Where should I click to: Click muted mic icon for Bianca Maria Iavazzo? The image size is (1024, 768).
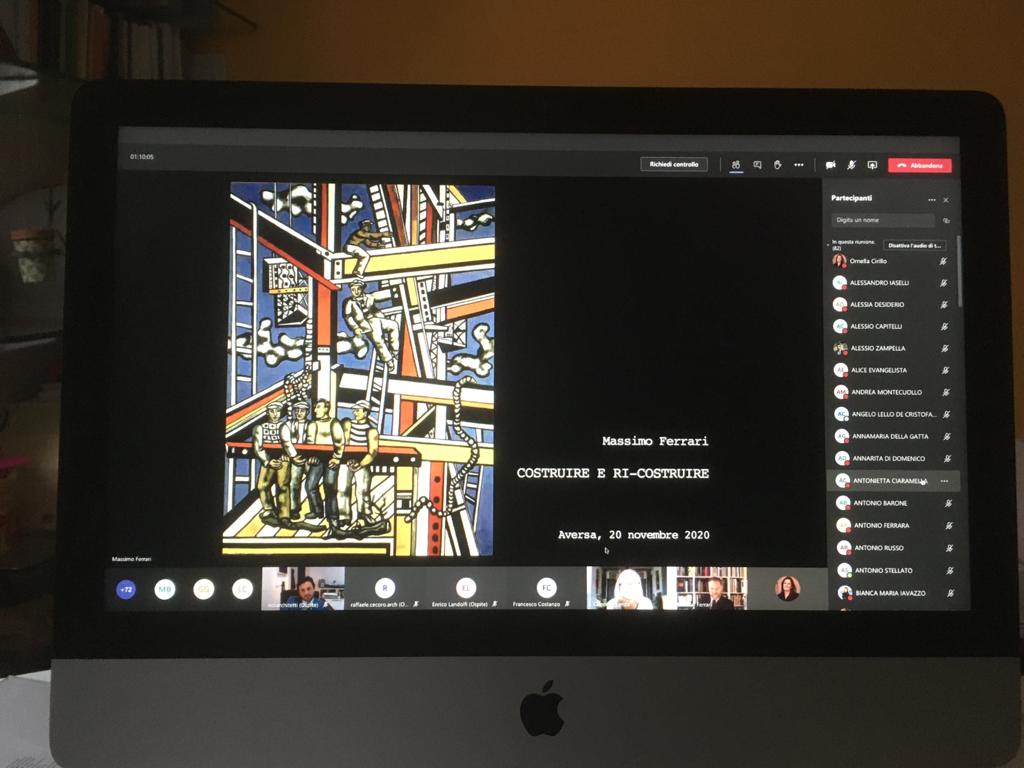pos(951,593)
